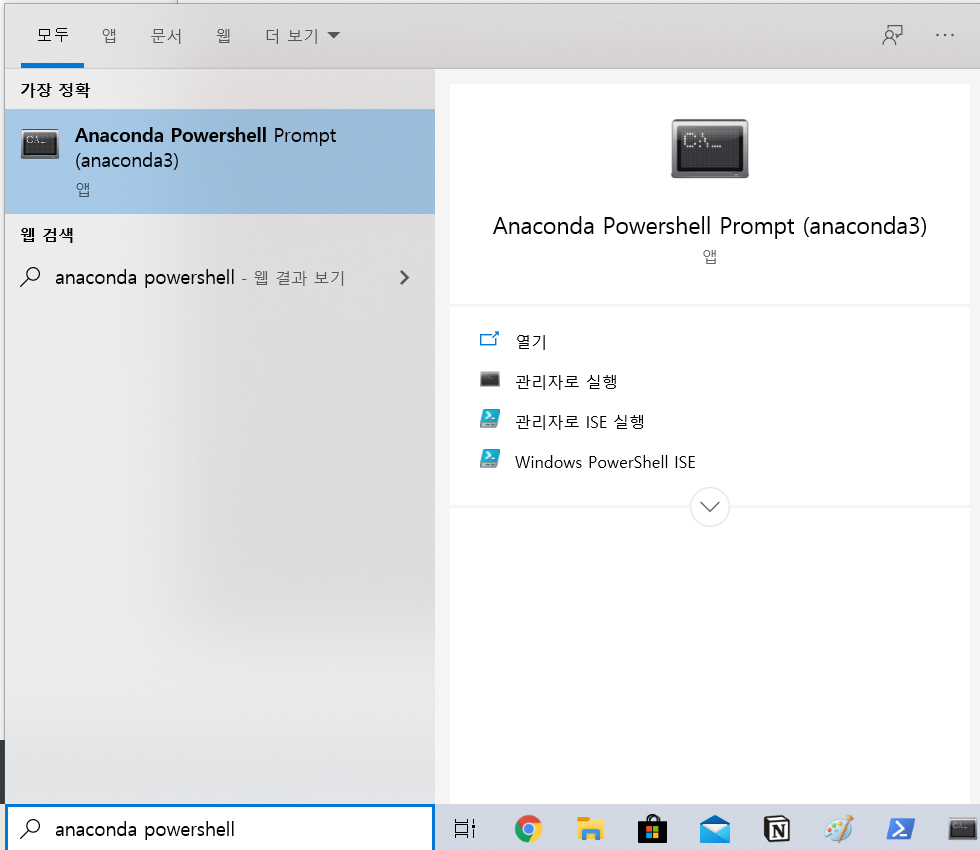Open the Mail app in the taskbar
This screenshot has height=850, width=980.
(714, 828)
